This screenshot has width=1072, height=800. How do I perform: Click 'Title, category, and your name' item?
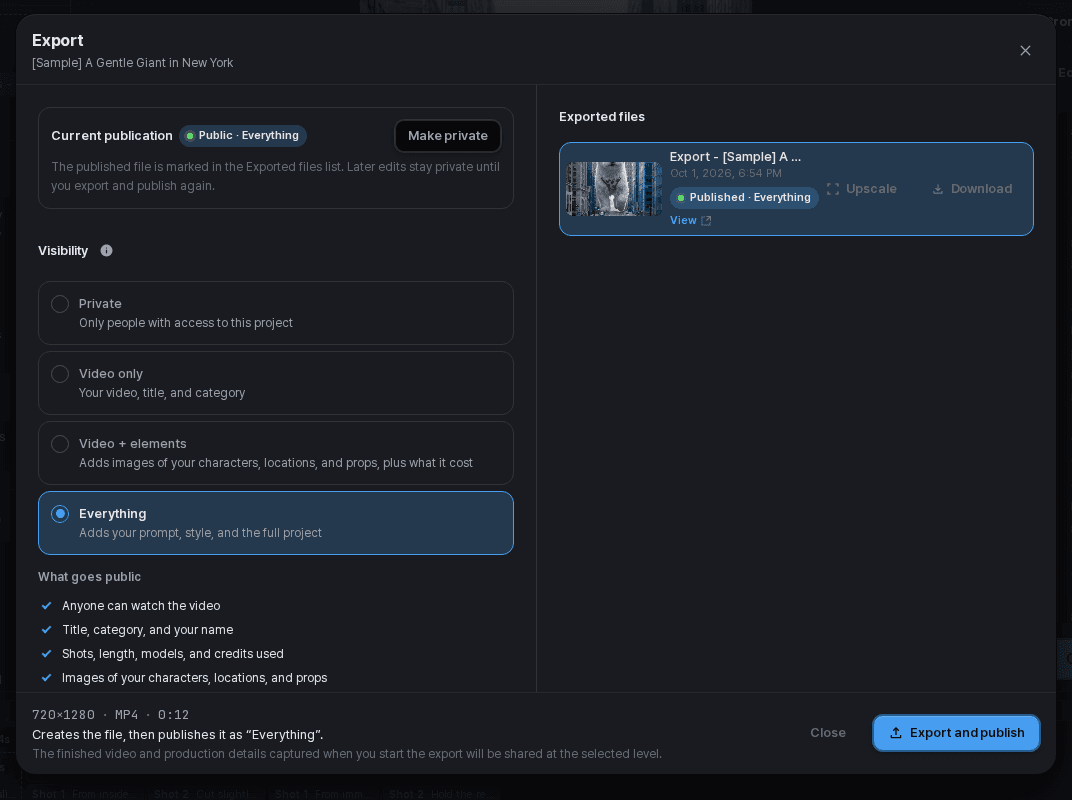pyautogui.click(x=148, y=630)
